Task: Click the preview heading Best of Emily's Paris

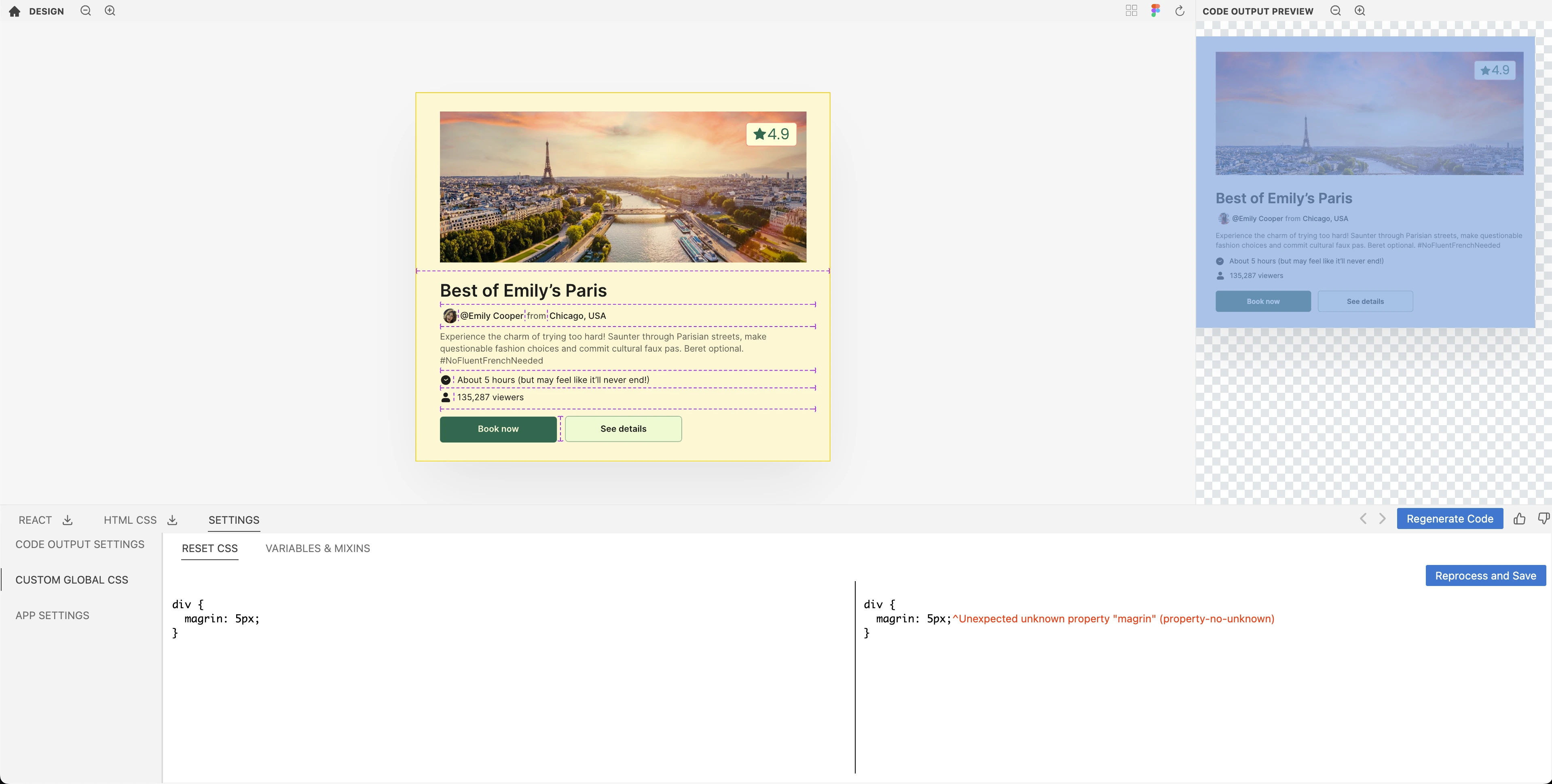Action: coord(1284,198)
